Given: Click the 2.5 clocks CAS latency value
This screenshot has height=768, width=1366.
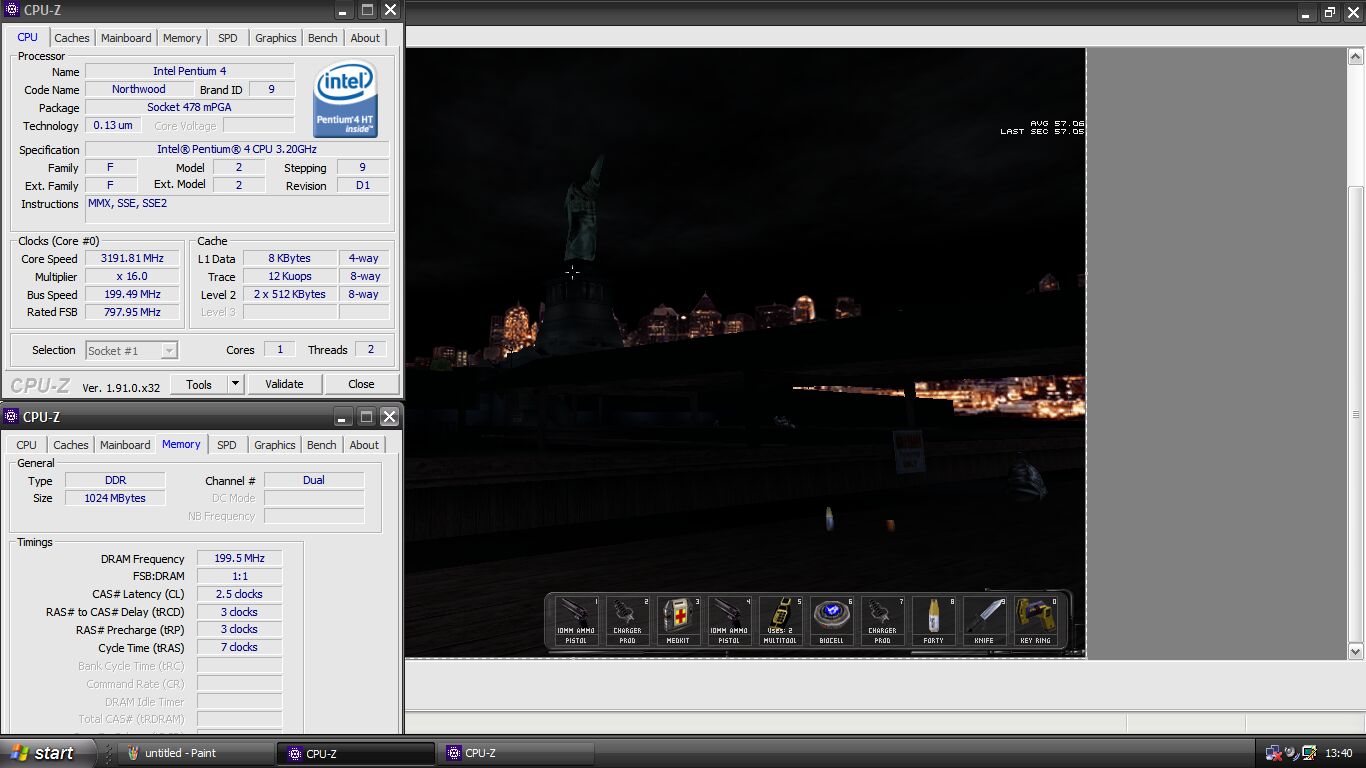Looking at the screenshot, I should [239, 594].
